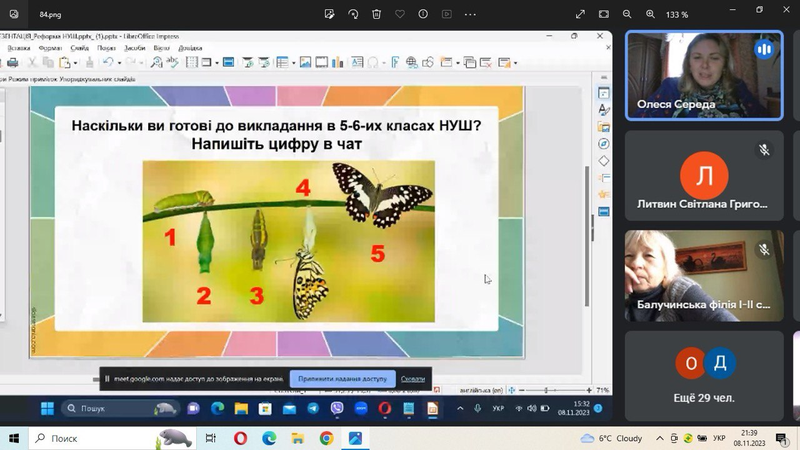The width and height of the screenshot is (800, 450).
Task: Click the 133 % zoom level value
Action: click(677, 15)
